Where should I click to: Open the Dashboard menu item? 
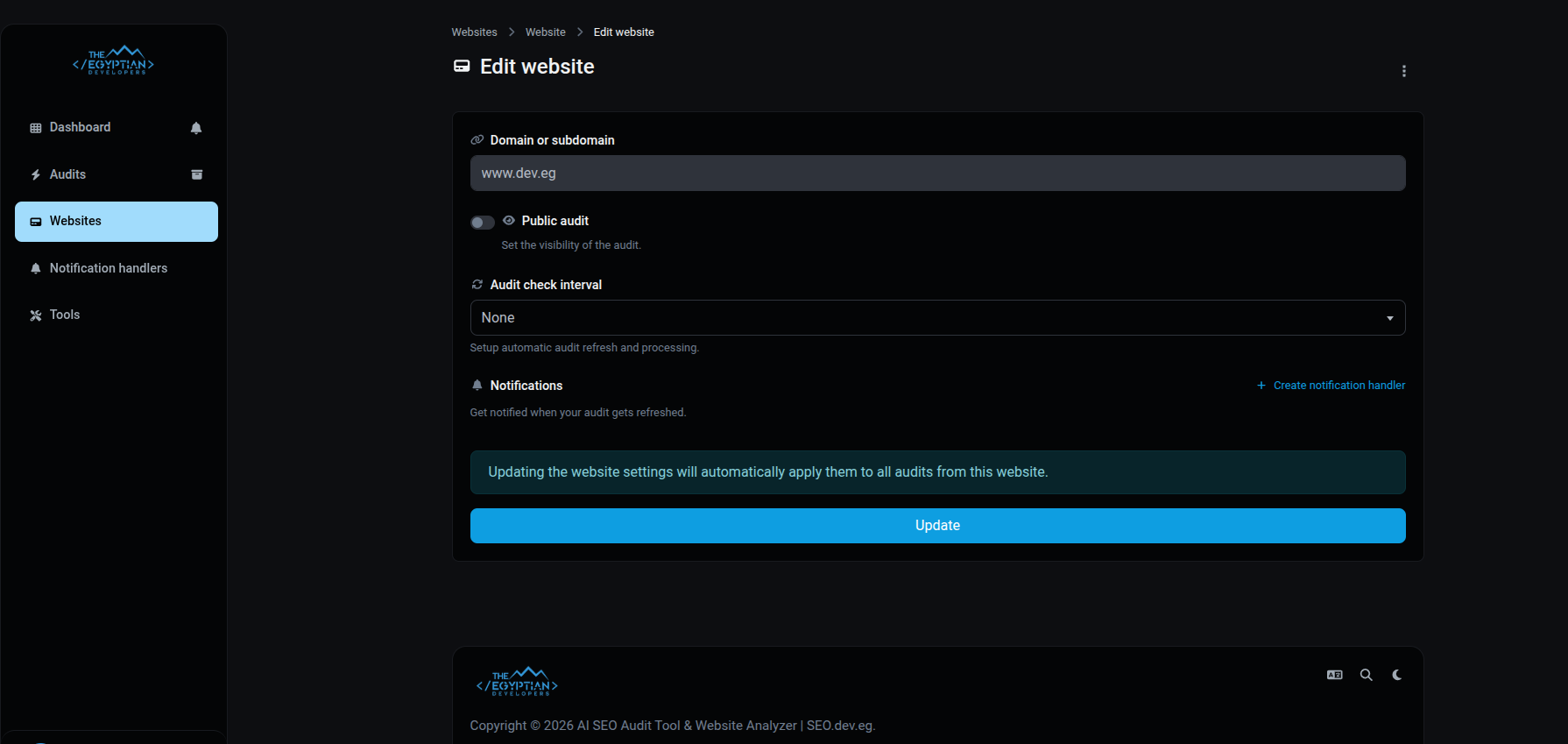click(80, 128)
